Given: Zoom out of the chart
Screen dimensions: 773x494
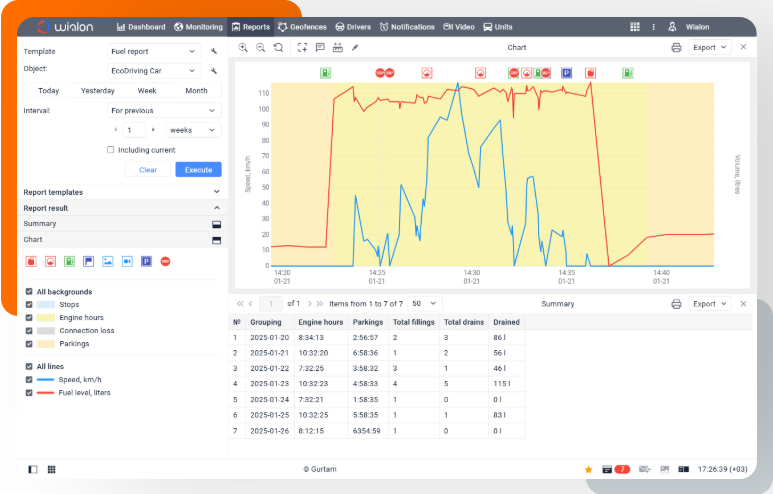Looking at the screenshot, I should pyautogui.click(x=260, y=47).
